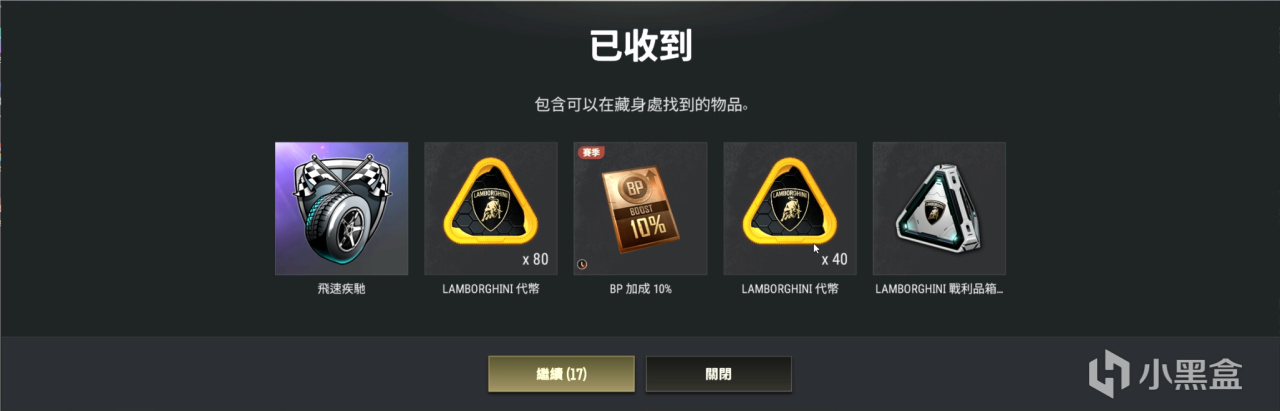Click LAMBORGHINI 代幣 label under x 40 token
This screenshot has height=411, width=1280.
[x=790, y=289]
